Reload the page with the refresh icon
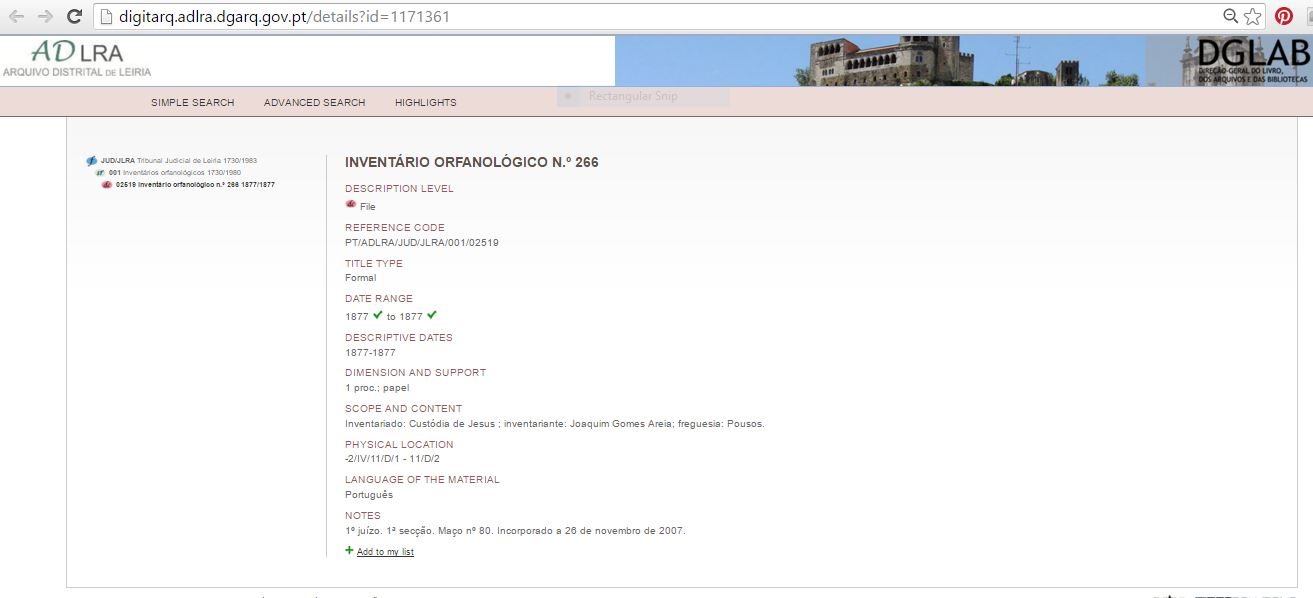Viewport: 1313px width, 598px height. click(74, 17)
